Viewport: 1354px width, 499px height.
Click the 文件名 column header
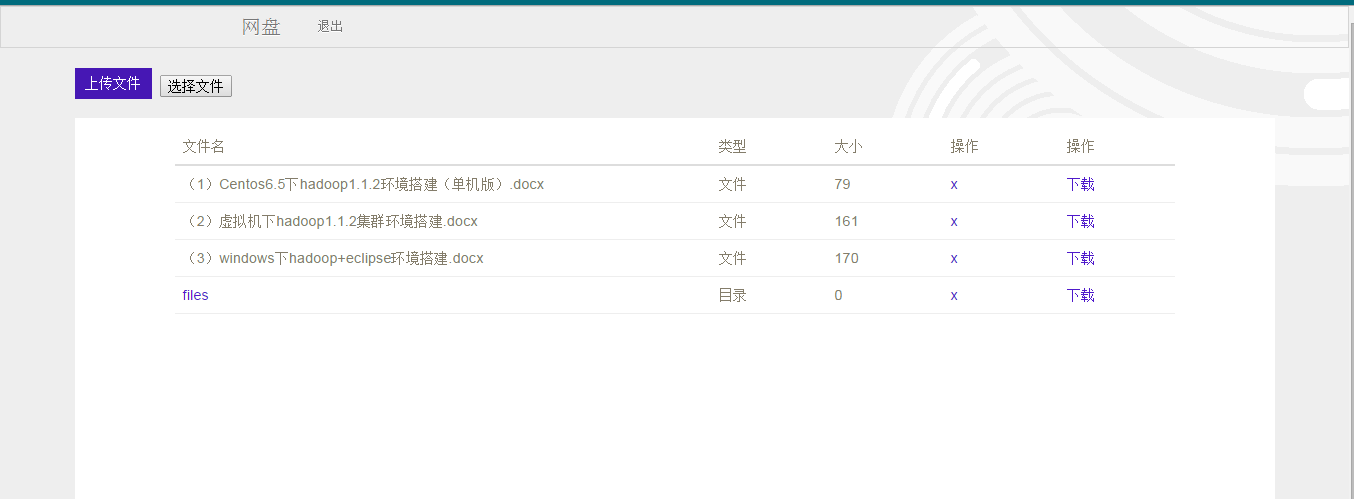pyautogui.click(x=203, y=146)
